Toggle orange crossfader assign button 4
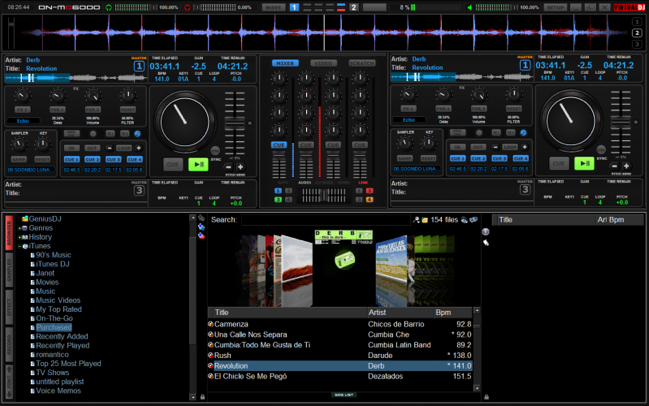 click(370, 199)
